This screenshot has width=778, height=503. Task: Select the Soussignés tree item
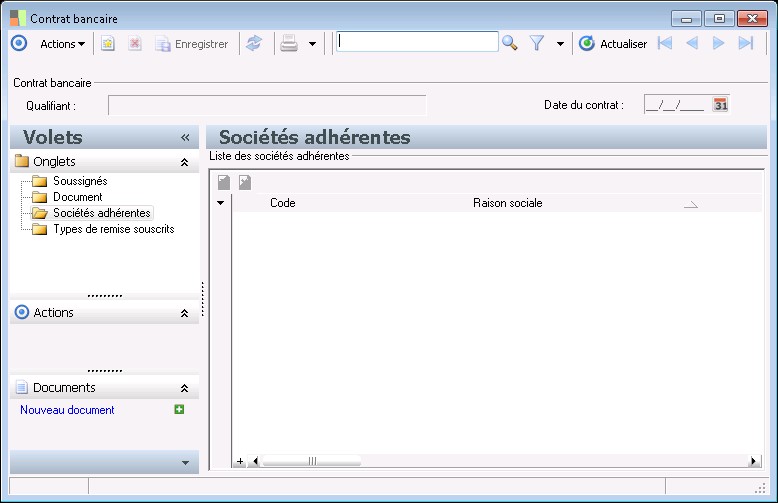pyautogui.click(x=80, y=181)
